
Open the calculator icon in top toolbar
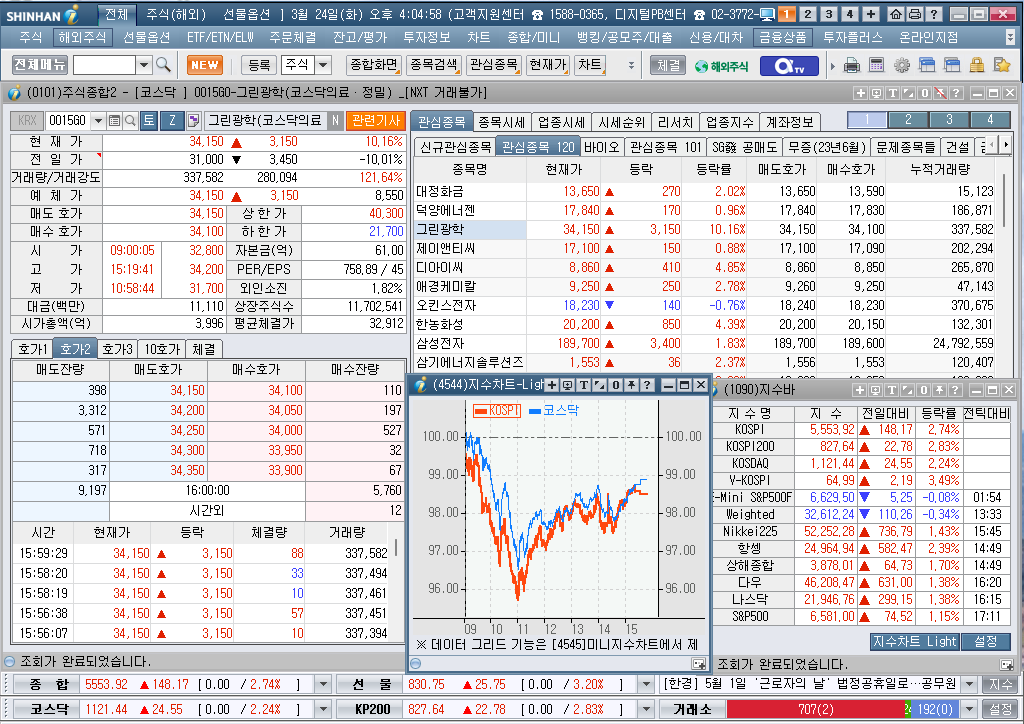click(x=876, y=65)
